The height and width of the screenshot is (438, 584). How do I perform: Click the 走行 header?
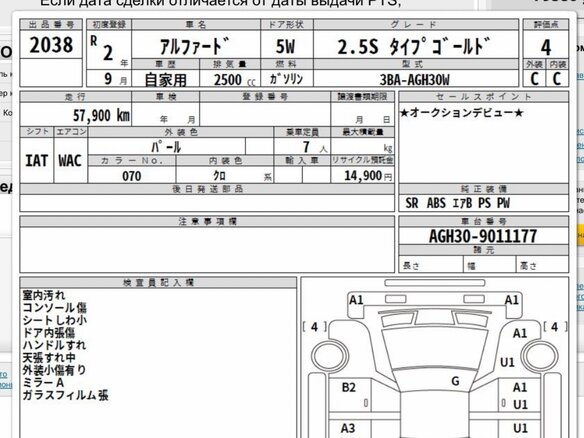pyautogui.click(x=75, y=97)
